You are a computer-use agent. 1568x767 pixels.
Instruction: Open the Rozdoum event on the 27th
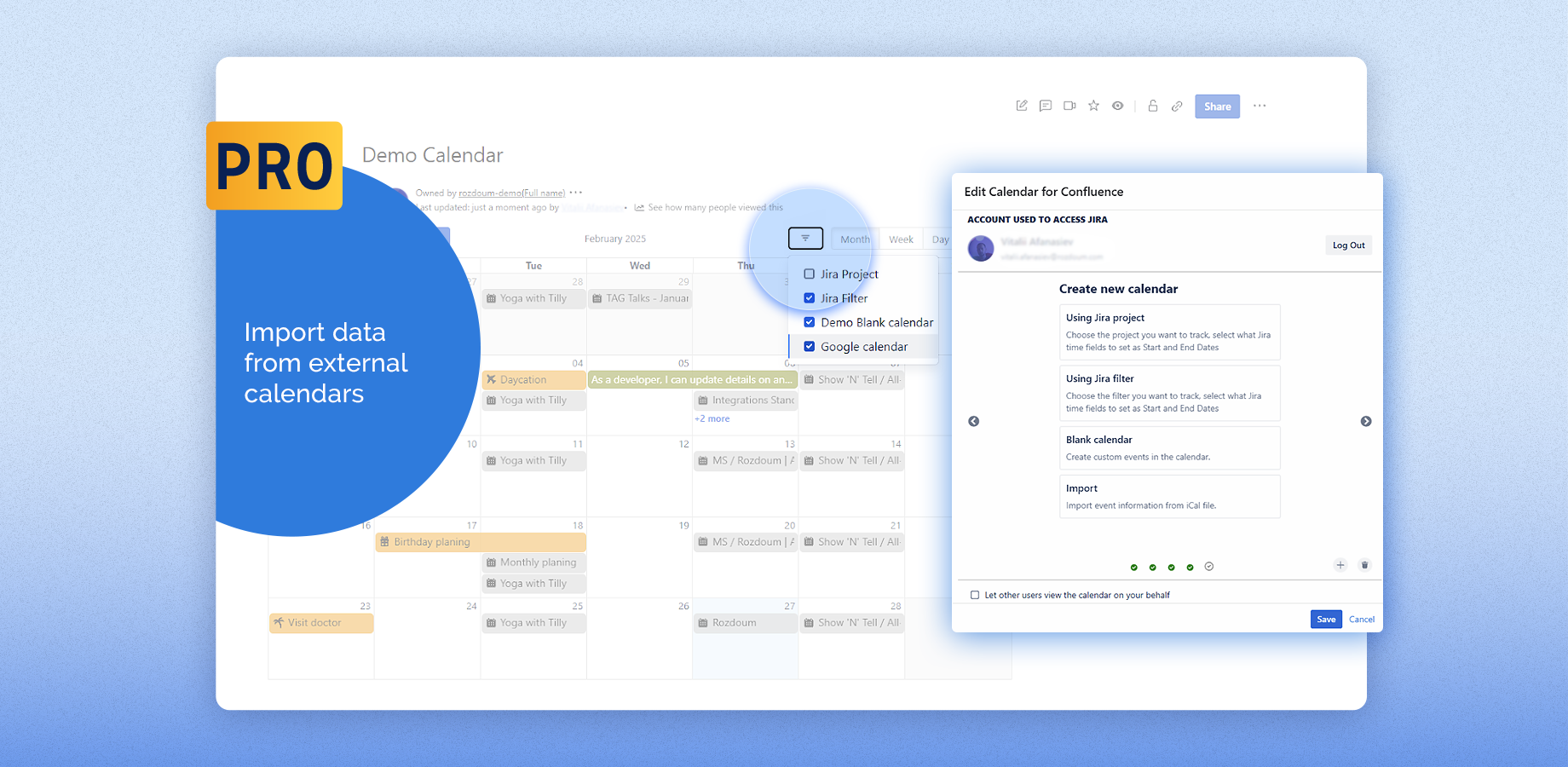point(746,623)
